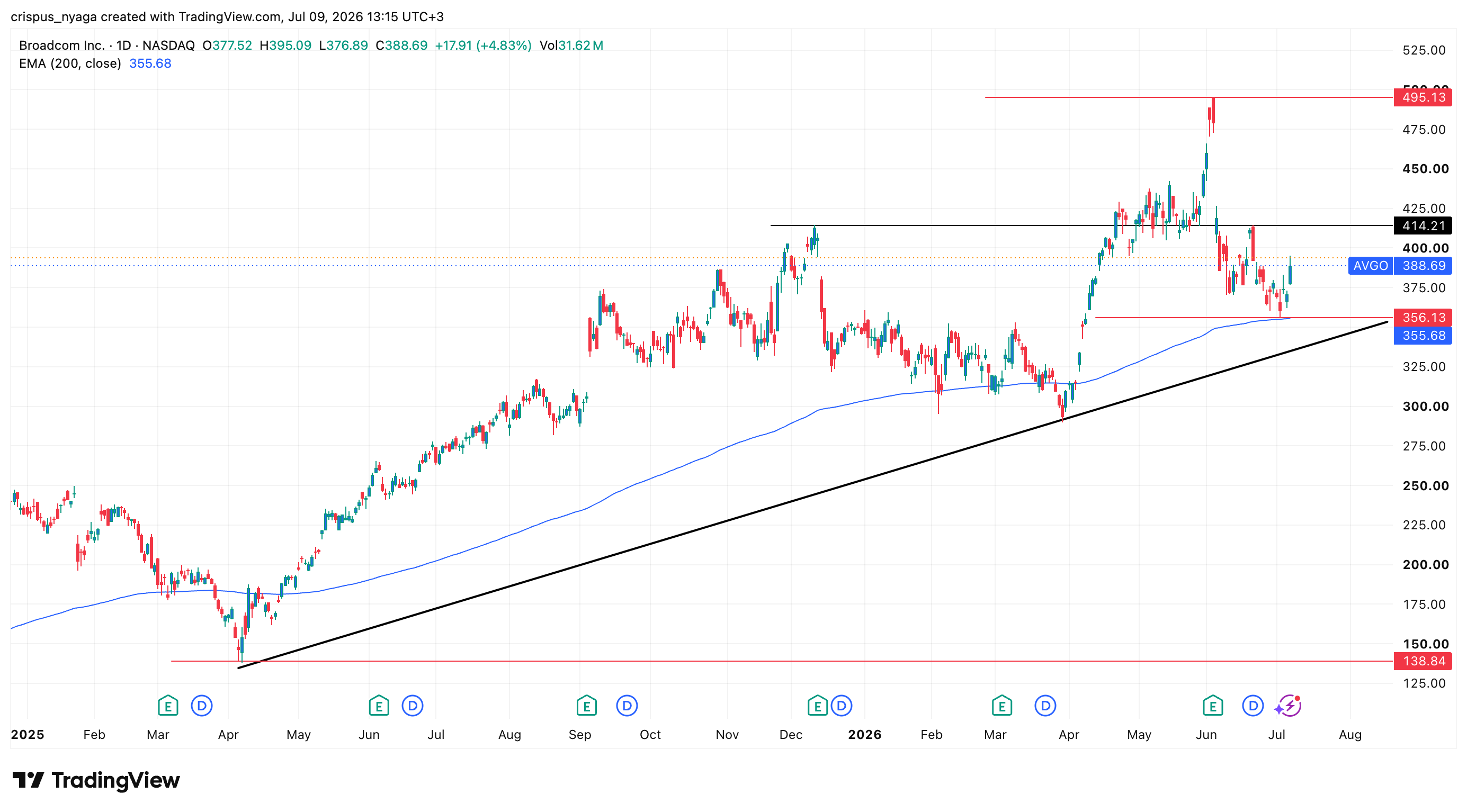This screenshot has width=1467, height=812.
Task: Click the 356.13 red support price label
Action: pos(1423,318)
